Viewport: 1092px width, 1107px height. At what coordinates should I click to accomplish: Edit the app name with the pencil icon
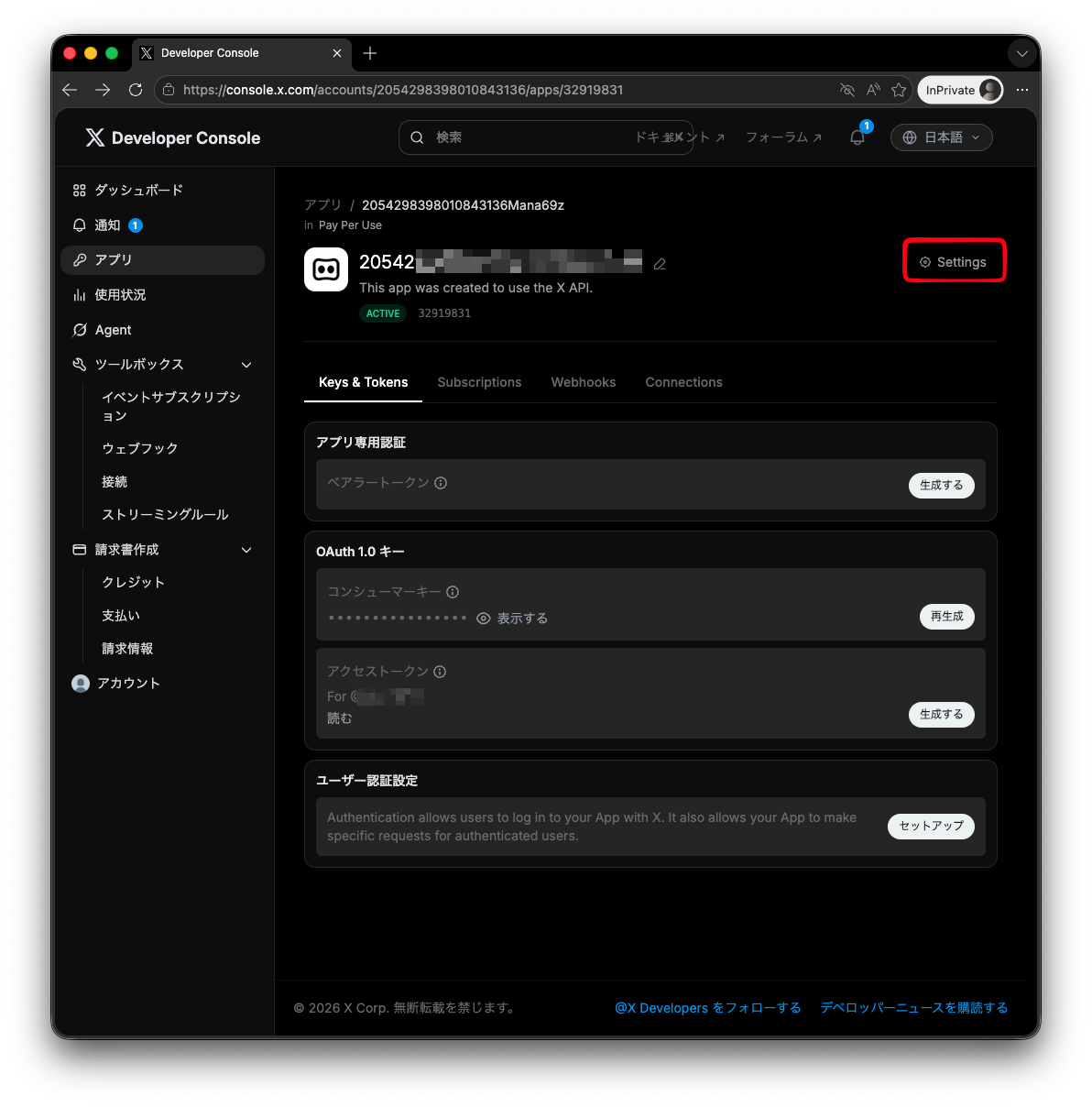tap(660, 264)
